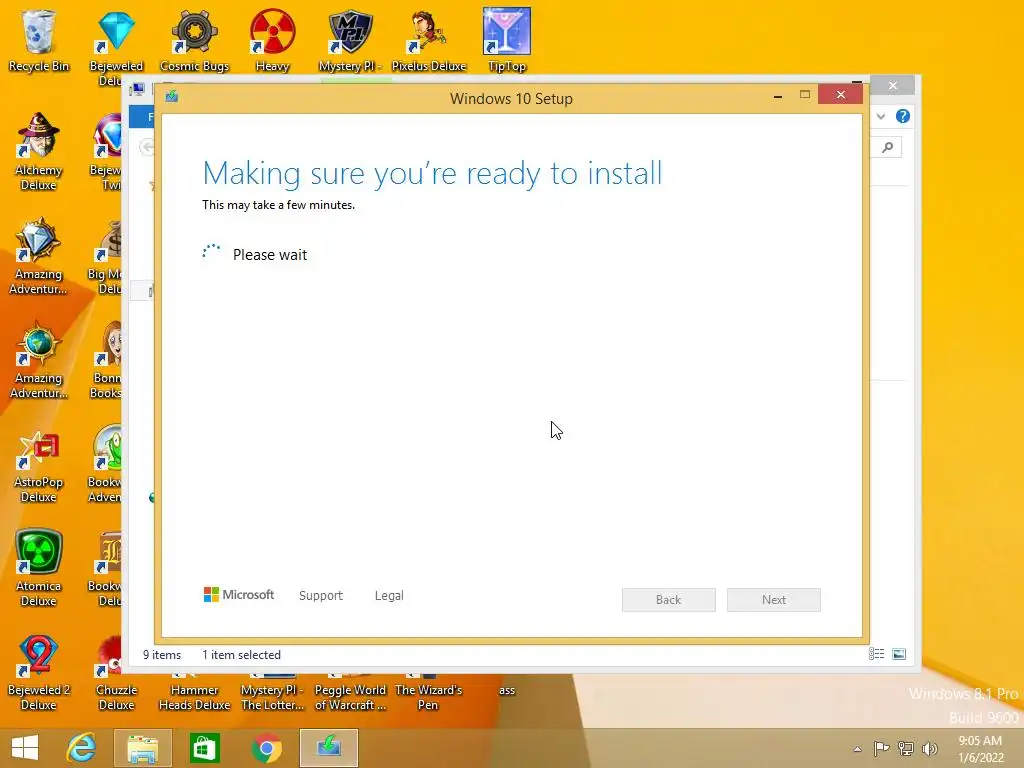Switch File Explorer to details view
The width and height of the screenshot is (1024, 768).
(876, 654)
